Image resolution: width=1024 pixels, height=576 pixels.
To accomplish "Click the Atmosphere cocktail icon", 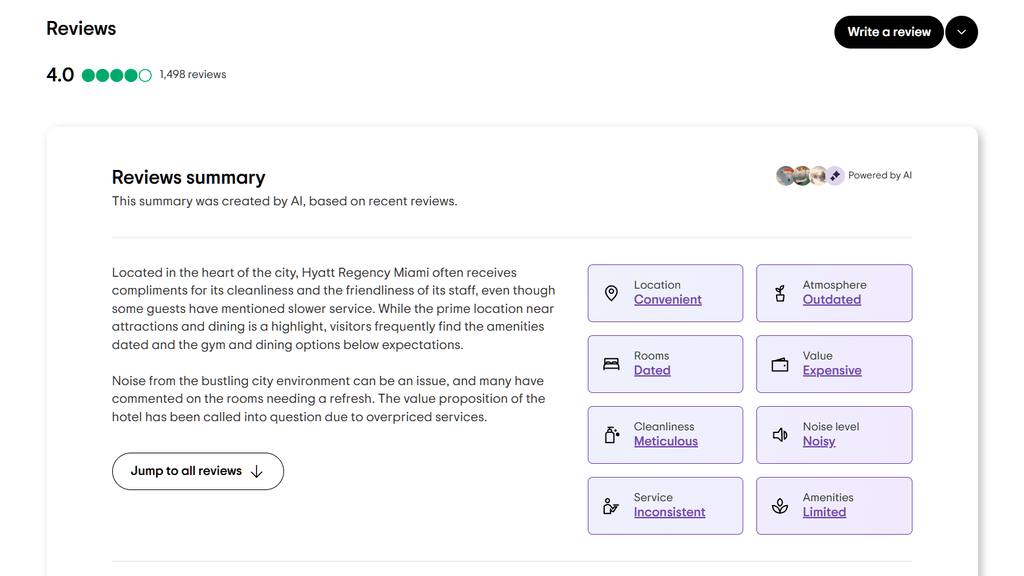I will coord(780,293).
